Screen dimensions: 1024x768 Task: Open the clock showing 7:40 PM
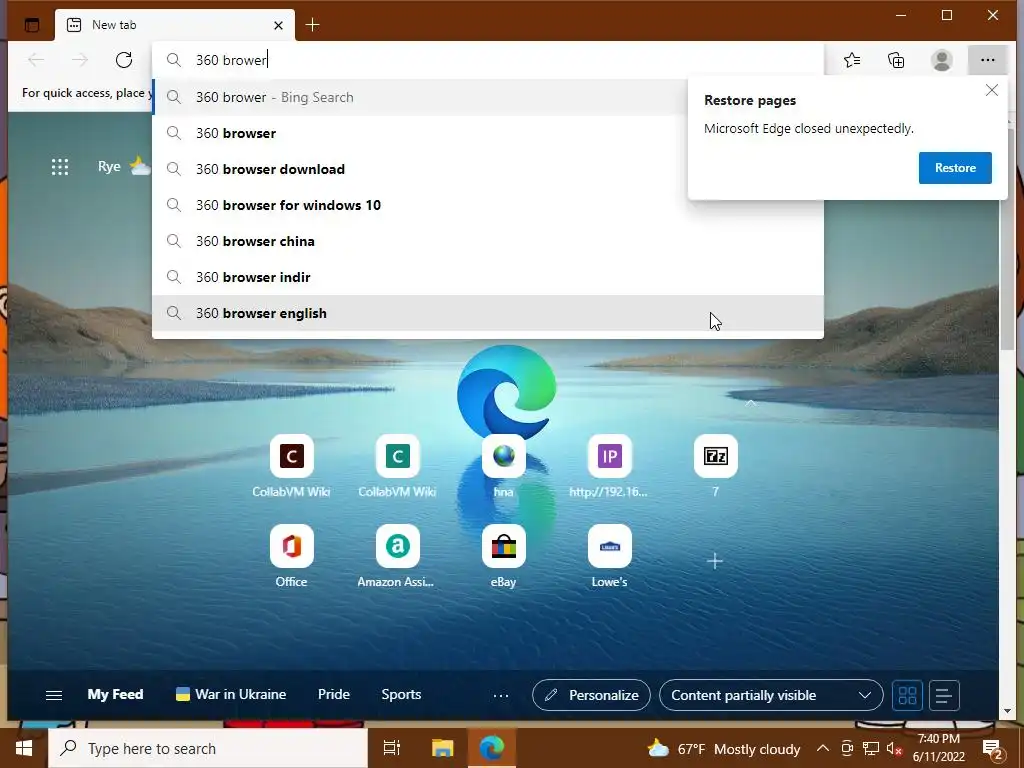coord(938,748)
